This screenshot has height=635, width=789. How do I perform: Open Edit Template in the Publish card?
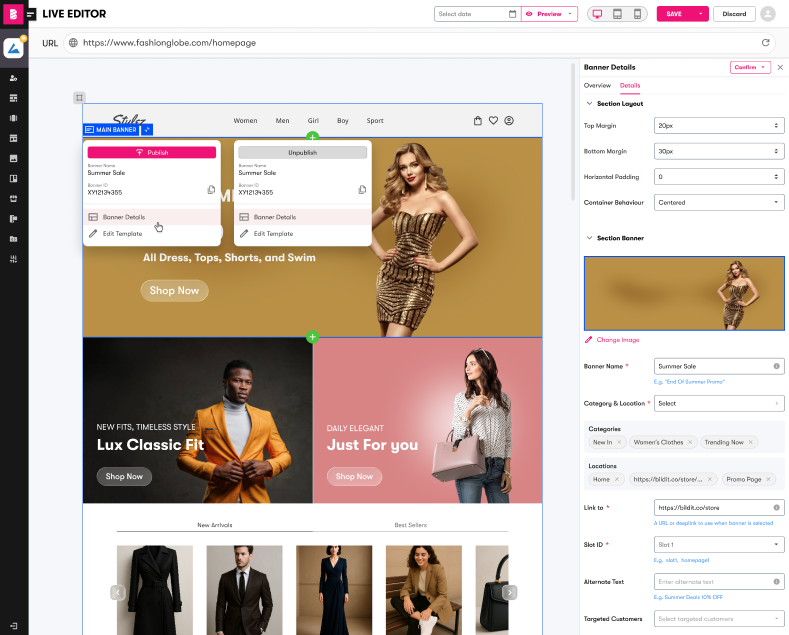click(x=151, y=234)
